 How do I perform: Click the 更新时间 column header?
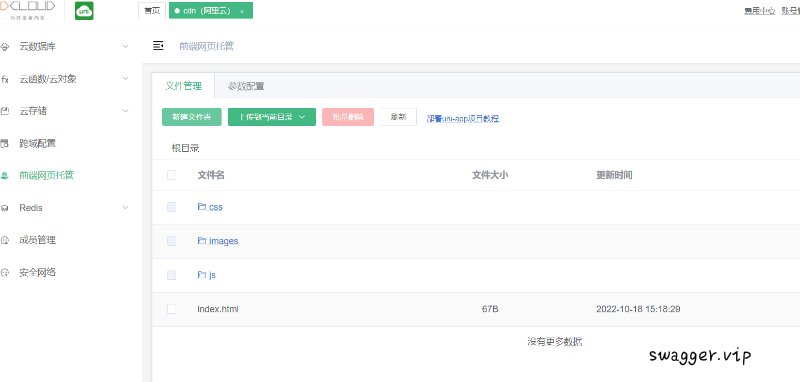(614, 175)
